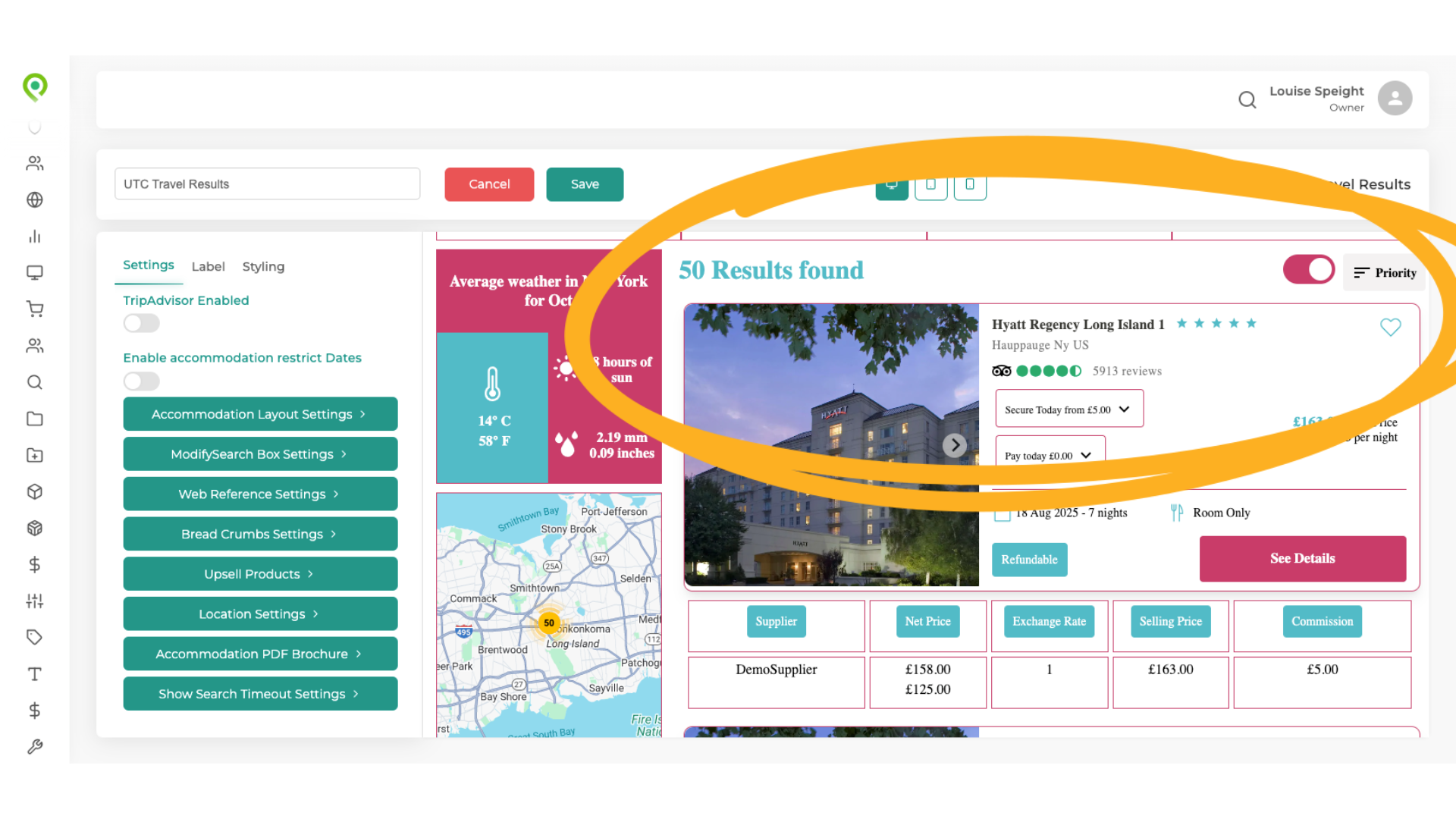Expand Accommodation Layout Settings
The image size is (1456, 819).
(260, 414)
